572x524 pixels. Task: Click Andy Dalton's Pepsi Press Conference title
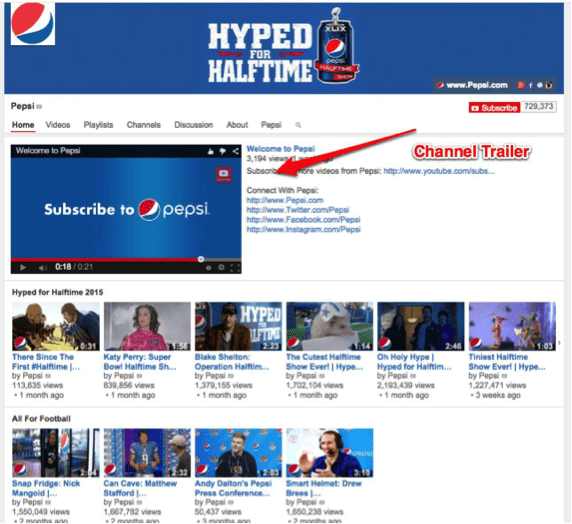[233, 488]
